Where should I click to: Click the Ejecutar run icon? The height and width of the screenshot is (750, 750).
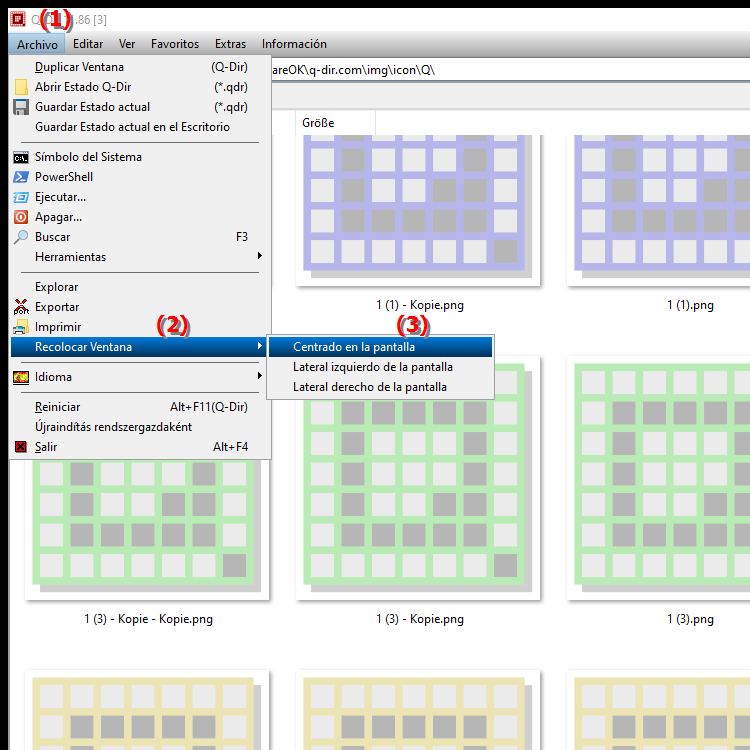pyautogui.click(x=21, y=197)
